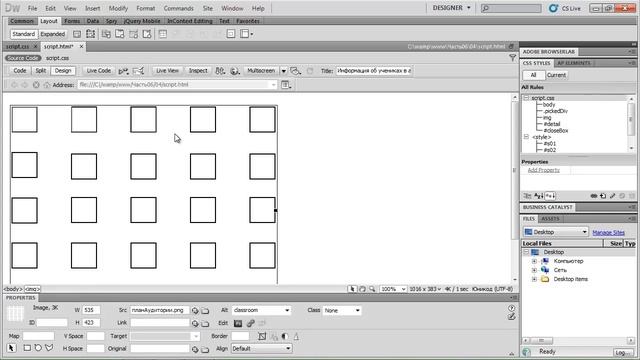Screen dimensions: 640x360
Task: Click the Log button
Action: [x=623, y=352]
